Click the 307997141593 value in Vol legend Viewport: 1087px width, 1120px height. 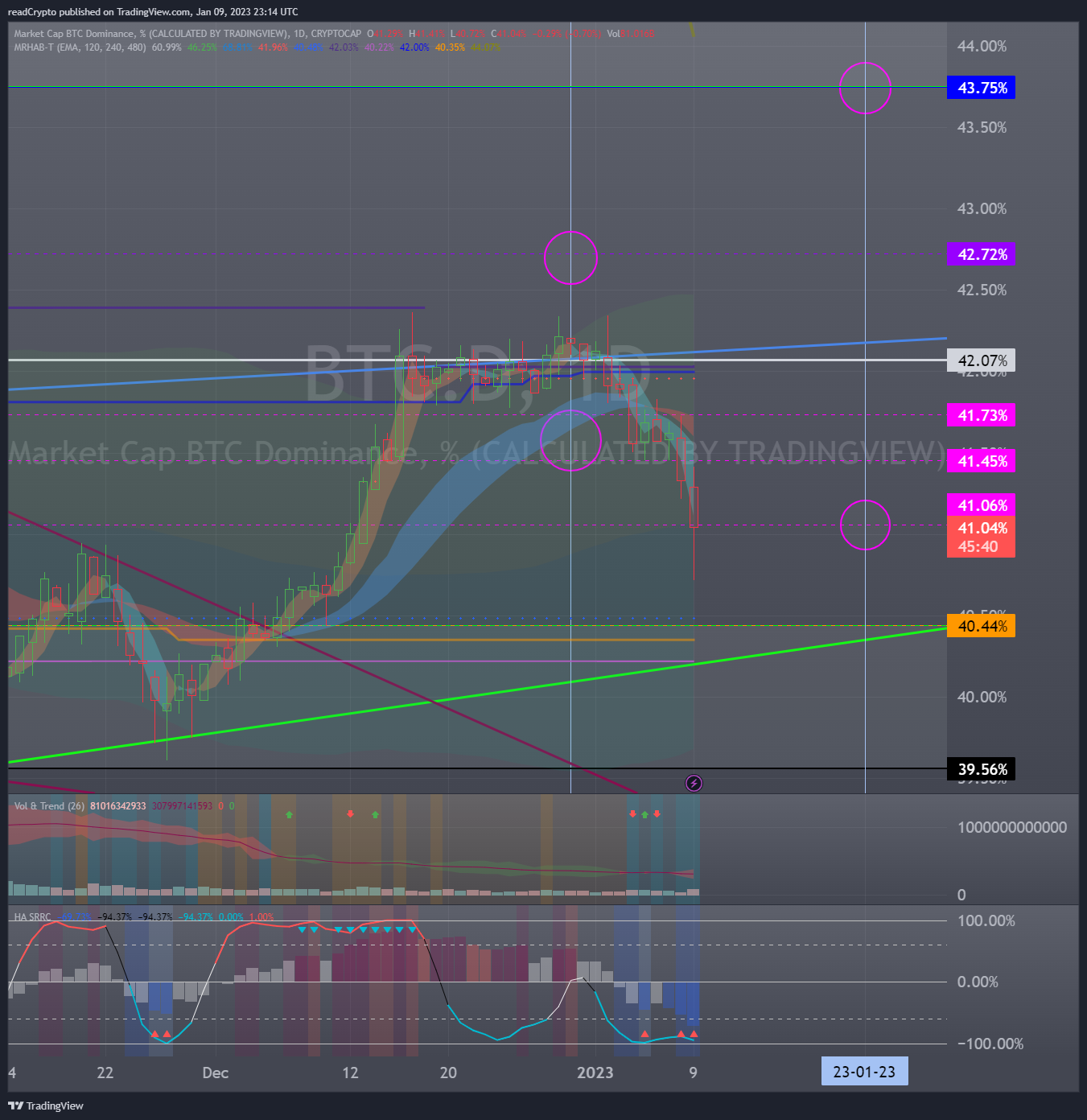coord(182,805)
